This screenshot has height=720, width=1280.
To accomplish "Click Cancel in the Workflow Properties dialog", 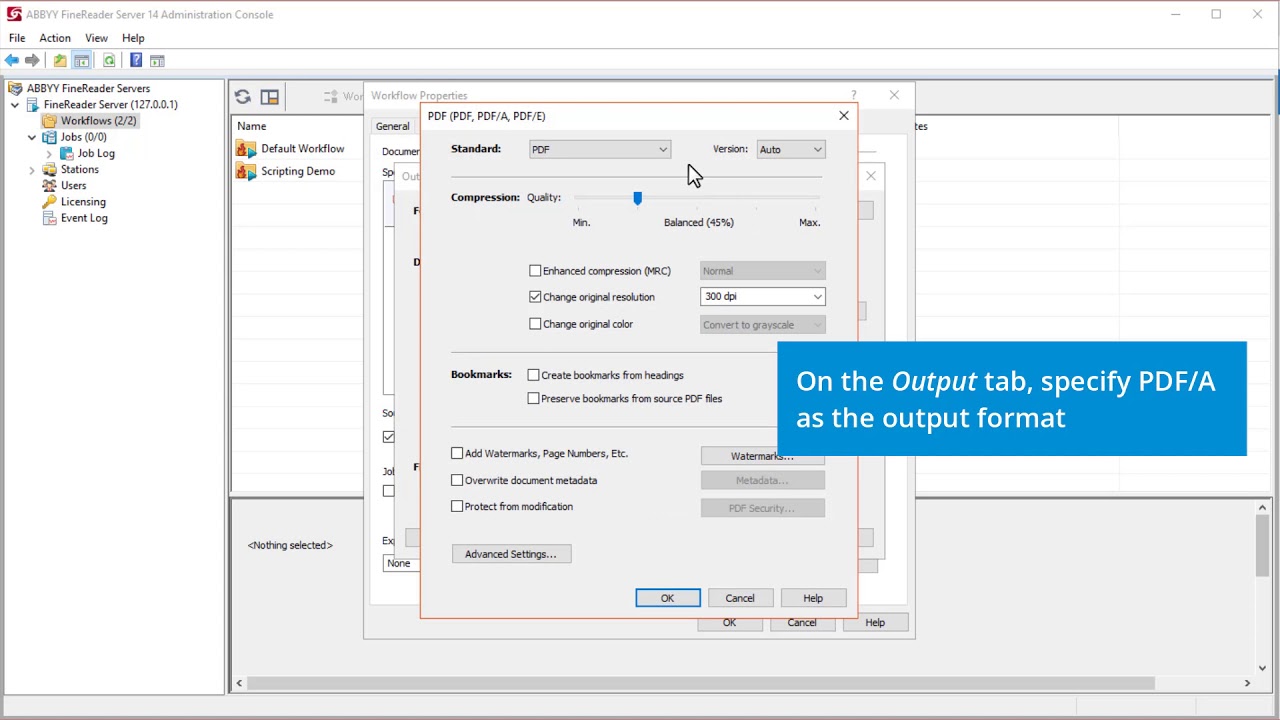I will click(802, 622).
